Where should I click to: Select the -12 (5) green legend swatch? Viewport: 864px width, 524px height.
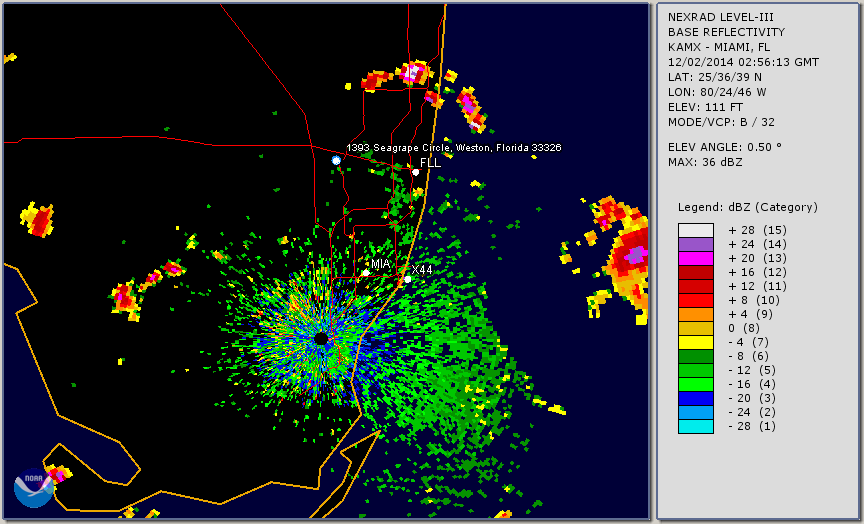[696, 371]
